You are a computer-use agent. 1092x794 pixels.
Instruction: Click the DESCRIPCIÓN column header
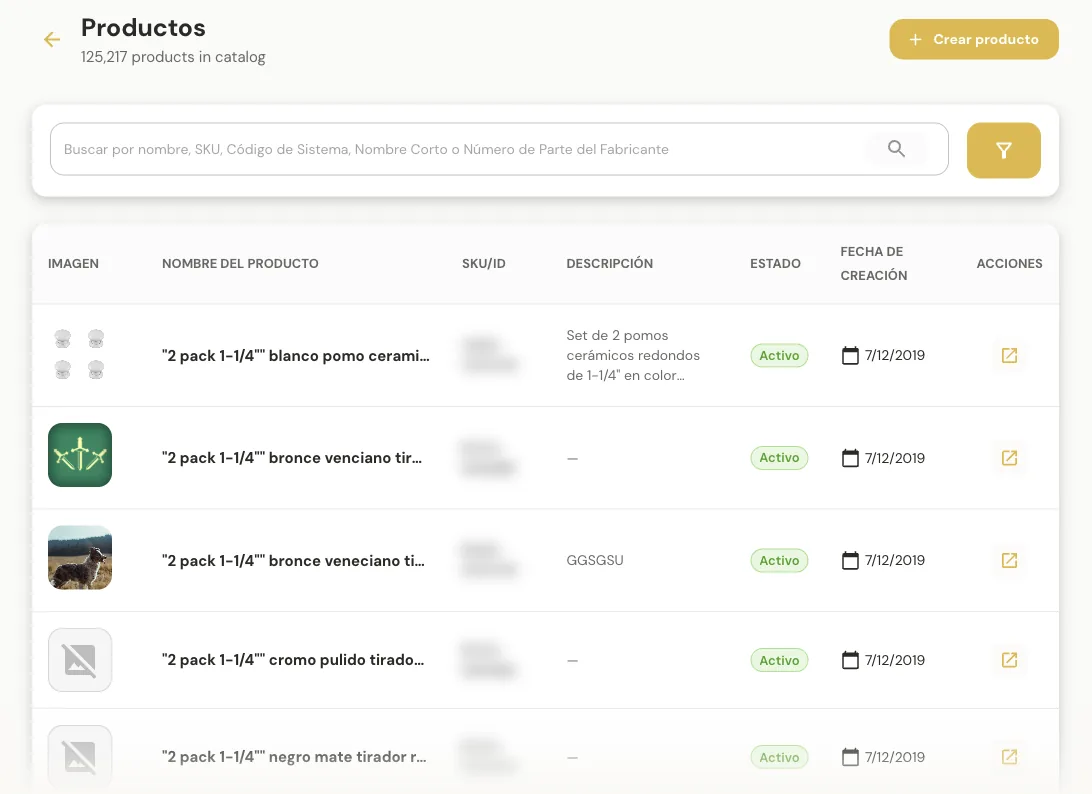pos(609,263)
